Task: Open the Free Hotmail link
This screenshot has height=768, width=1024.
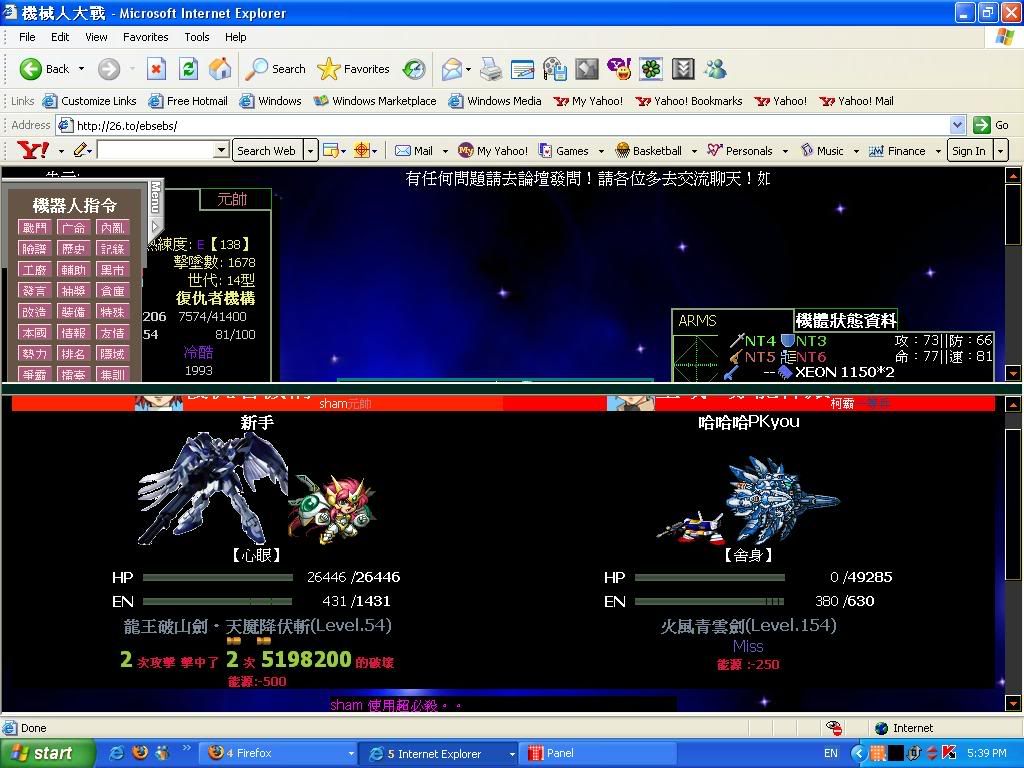Action: [x=188, y=101]
